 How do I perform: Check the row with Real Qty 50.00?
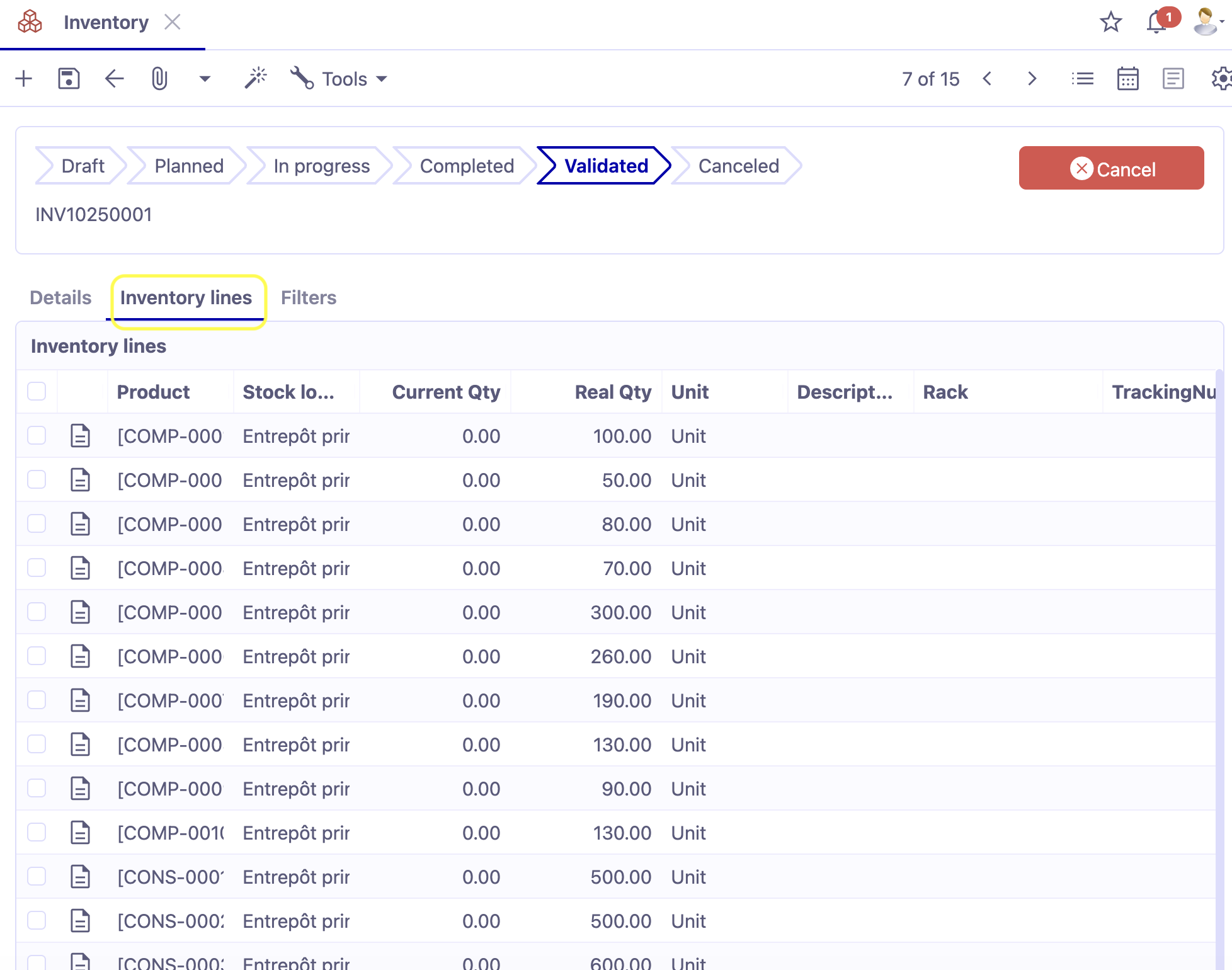[x=37, y=479]
